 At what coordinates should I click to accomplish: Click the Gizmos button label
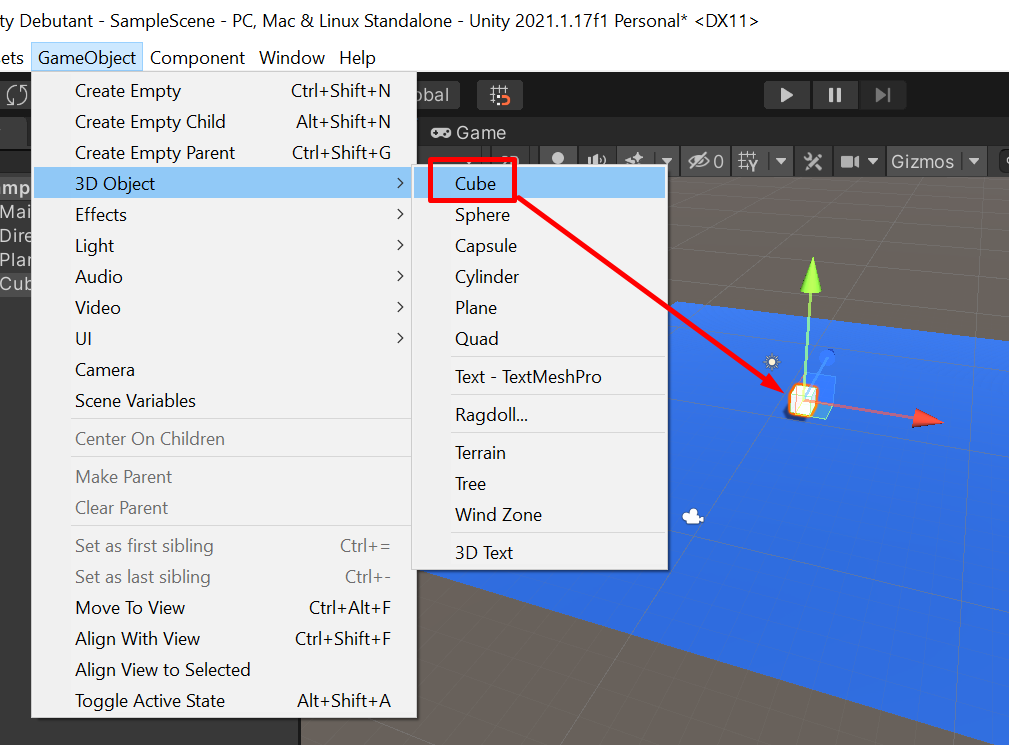pyautogui.click(x=922, y=161)
